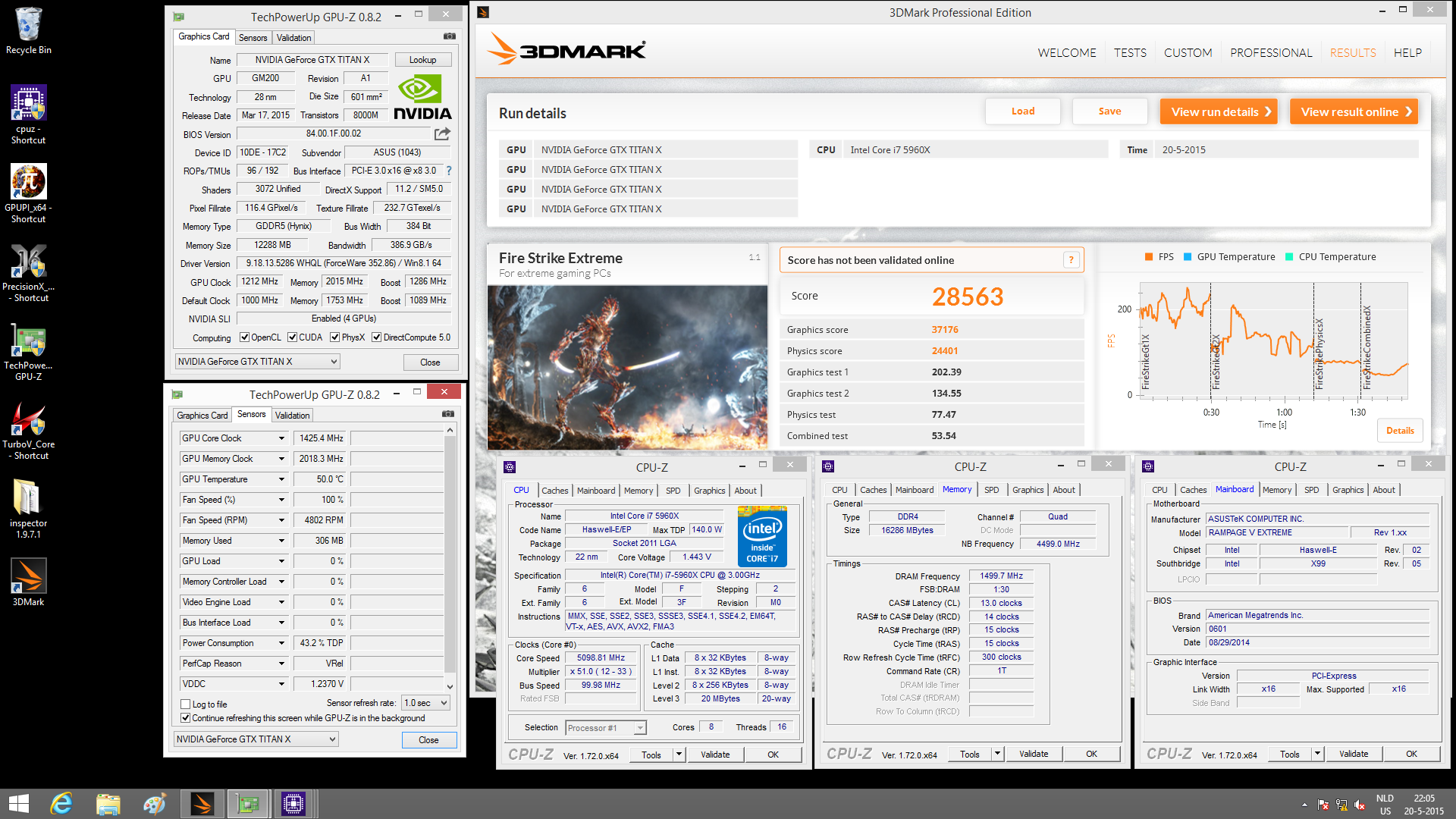Launch PrecisionX Shortcut desktop icon
Image resolution: width=1456 pixels, height=819 pixels.
(28, 273)
